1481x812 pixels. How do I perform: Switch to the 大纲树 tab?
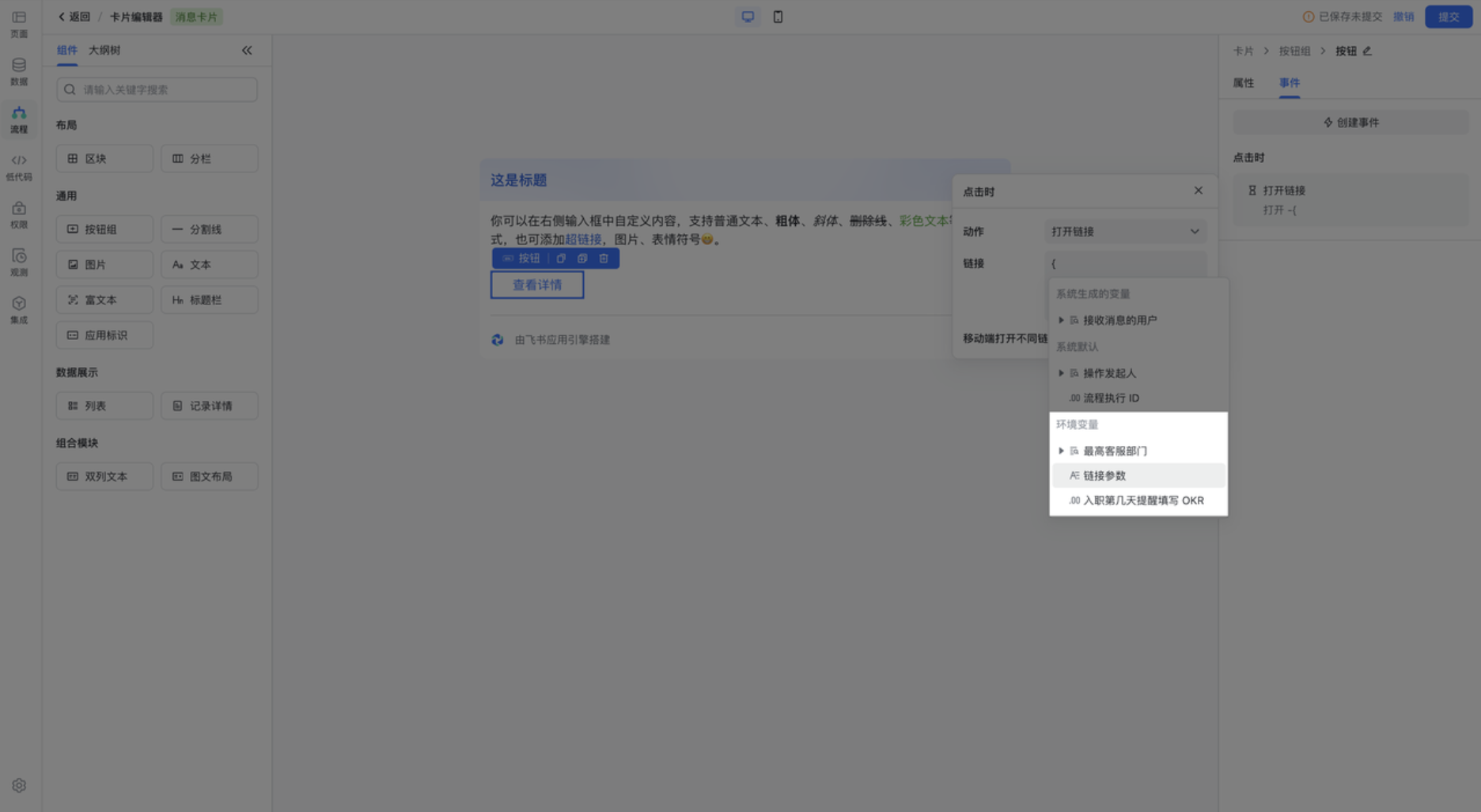point(104,50)
